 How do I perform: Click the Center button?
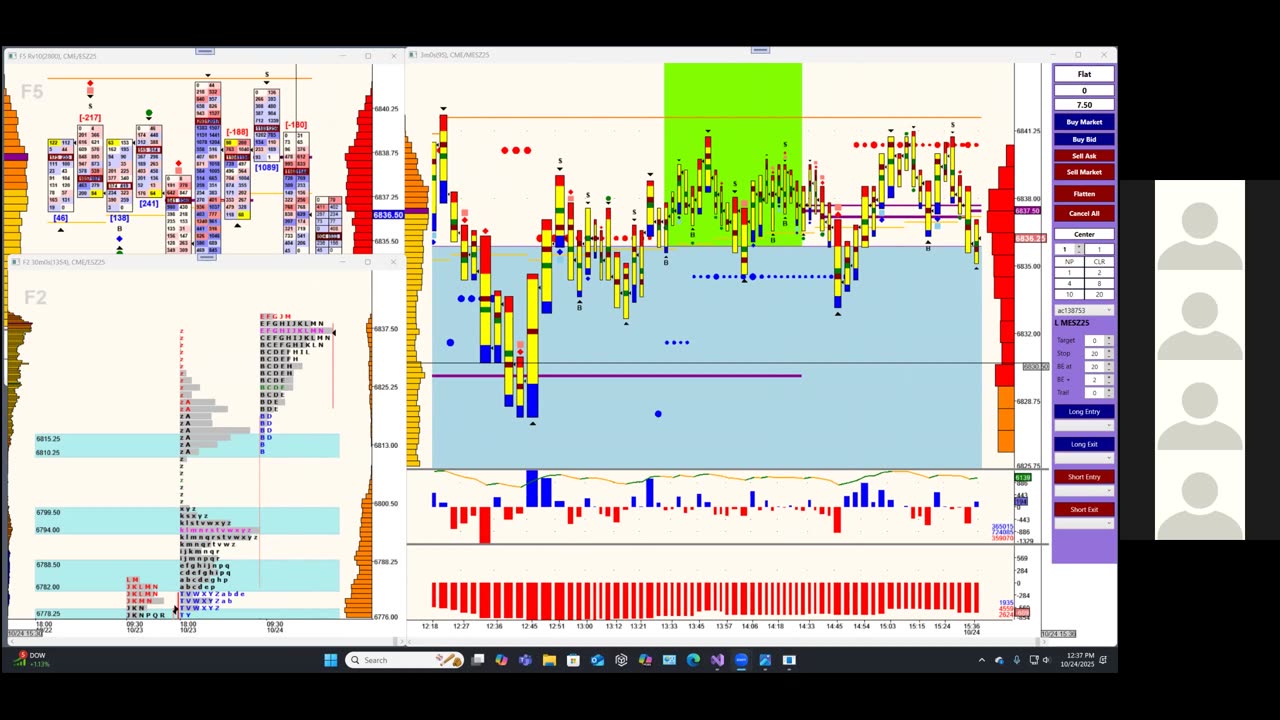pos(1084,234)
